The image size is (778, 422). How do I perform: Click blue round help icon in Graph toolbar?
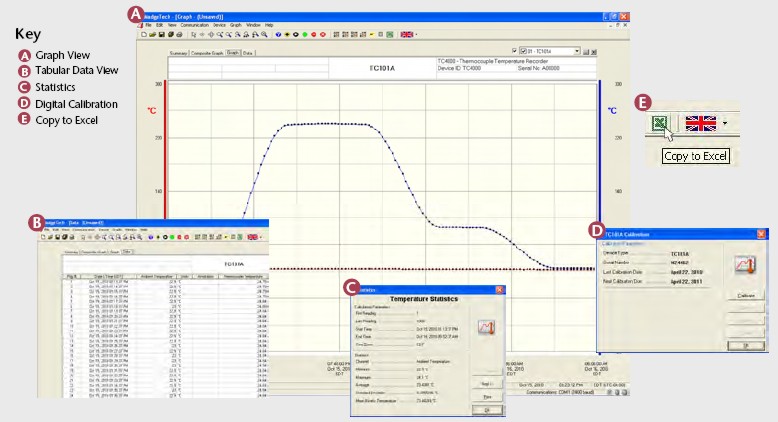click(x=278, y=35)
